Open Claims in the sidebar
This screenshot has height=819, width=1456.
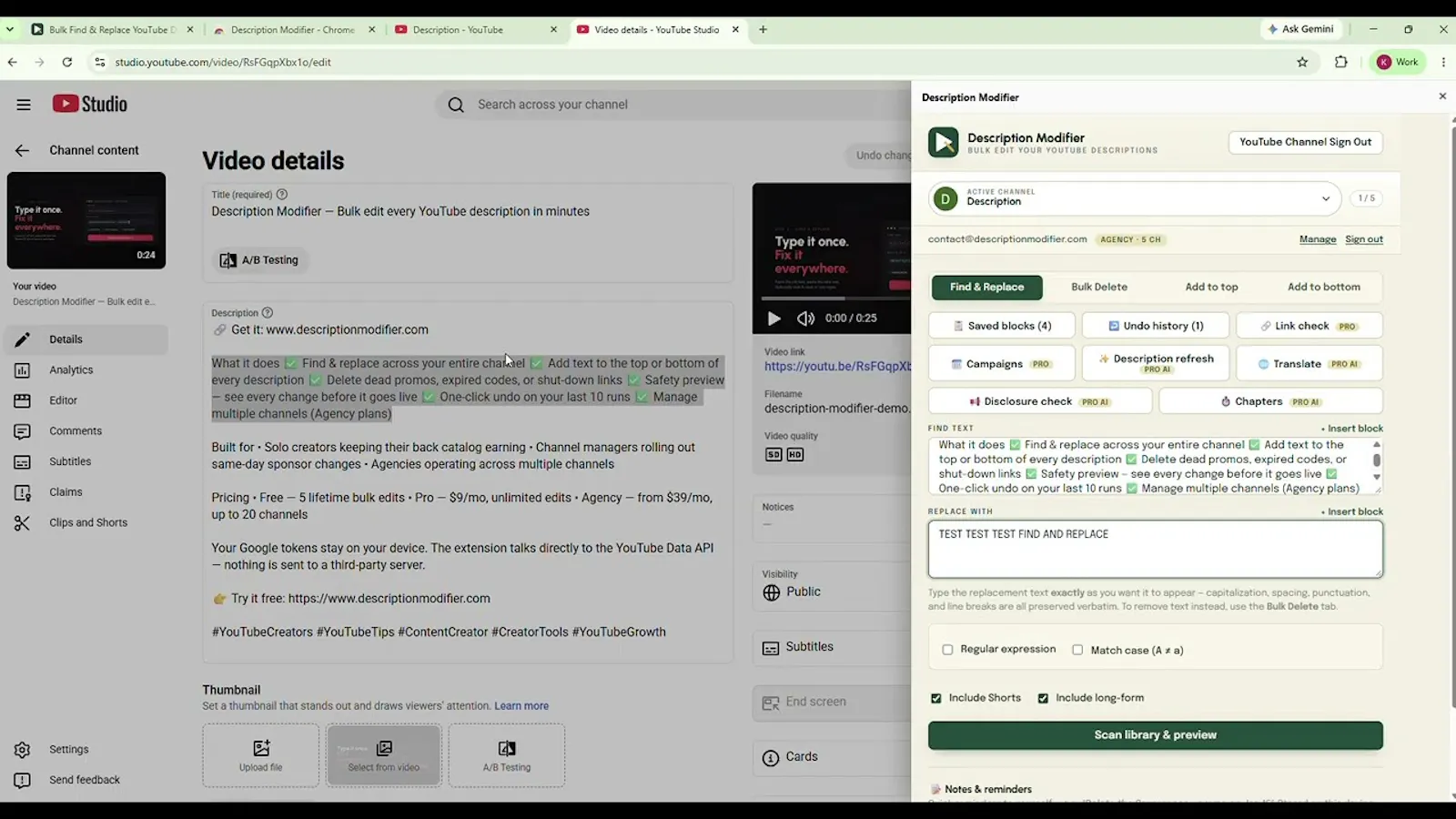coord(86,492)
